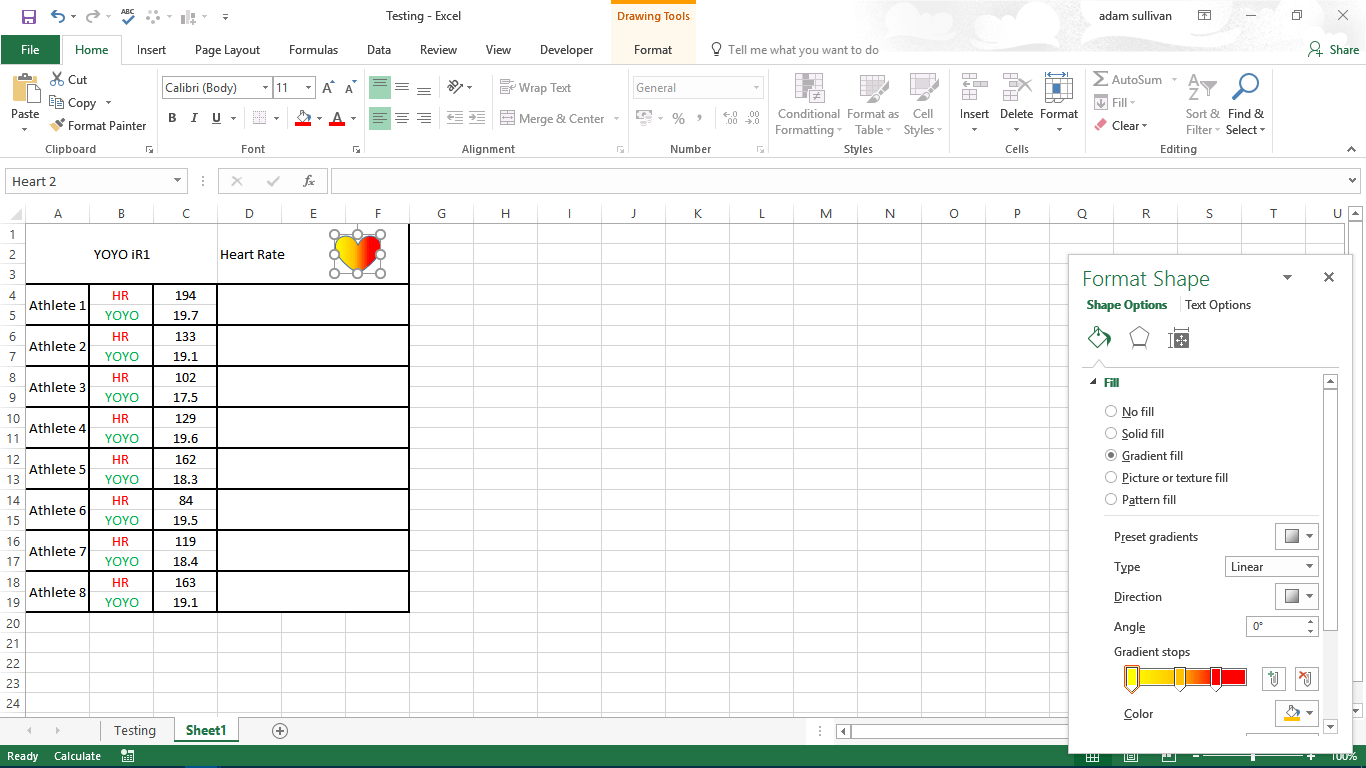Open the Preset gradients dropdown
Viewport: 1366px width, 768px height.
[x=1297, y=537]
